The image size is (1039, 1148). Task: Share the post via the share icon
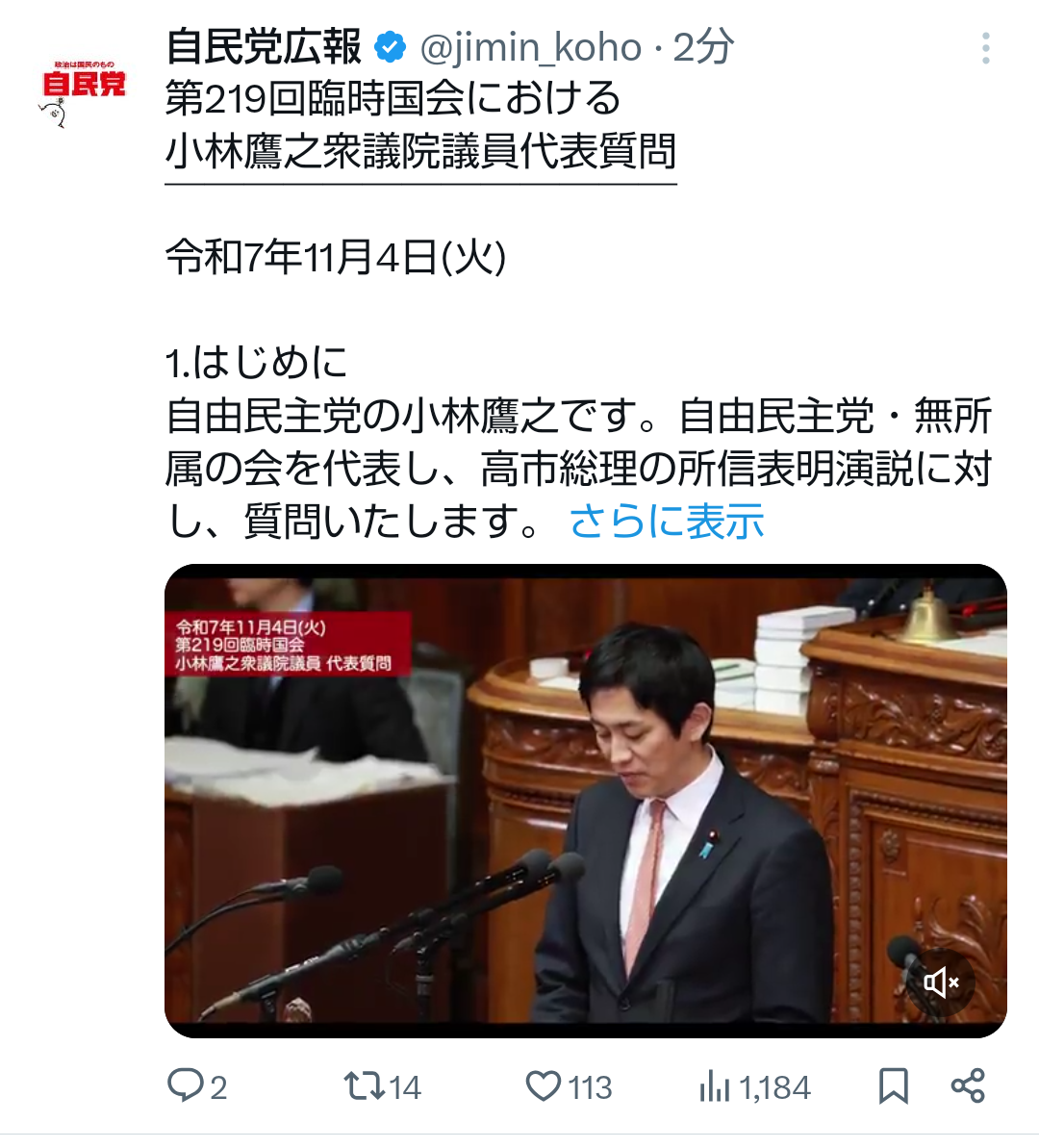pyautogui.click(x=968, y=1085)
